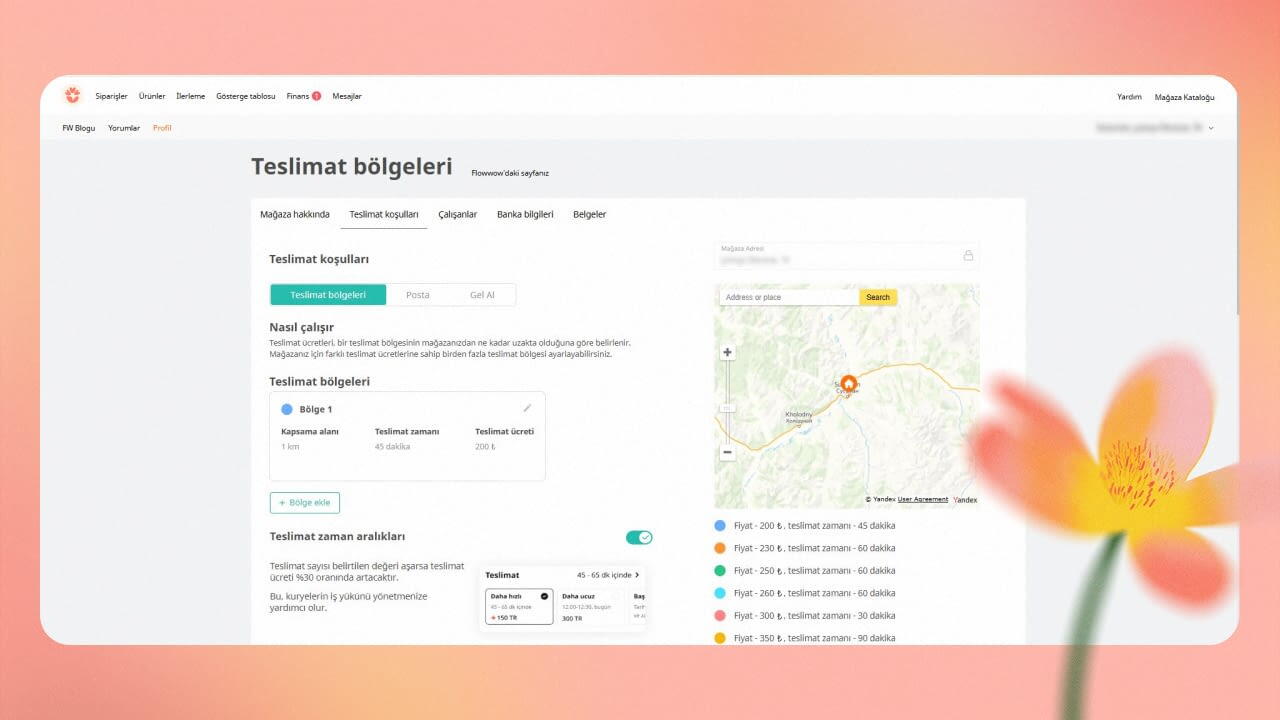1280x720 pixels.
Task: Click the 'Nasıl çalışır' heading
Action: pos(301,327)
